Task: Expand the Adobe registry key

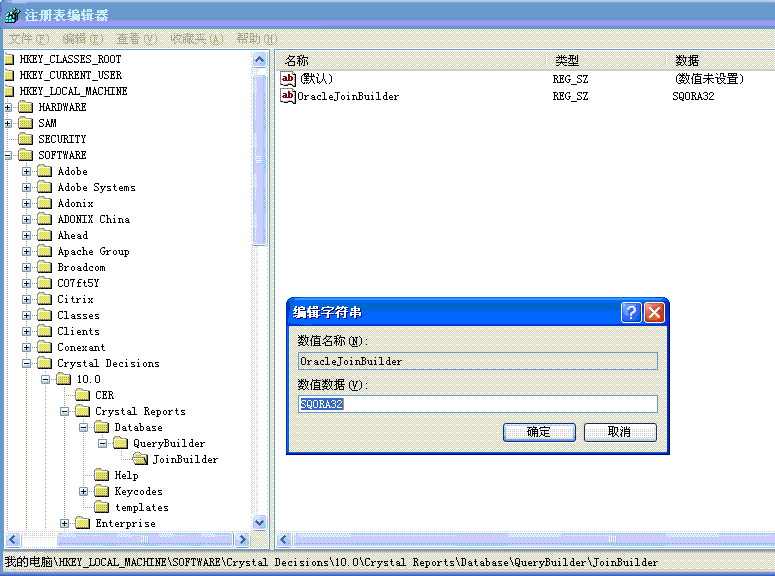Action: coord(27,172)
